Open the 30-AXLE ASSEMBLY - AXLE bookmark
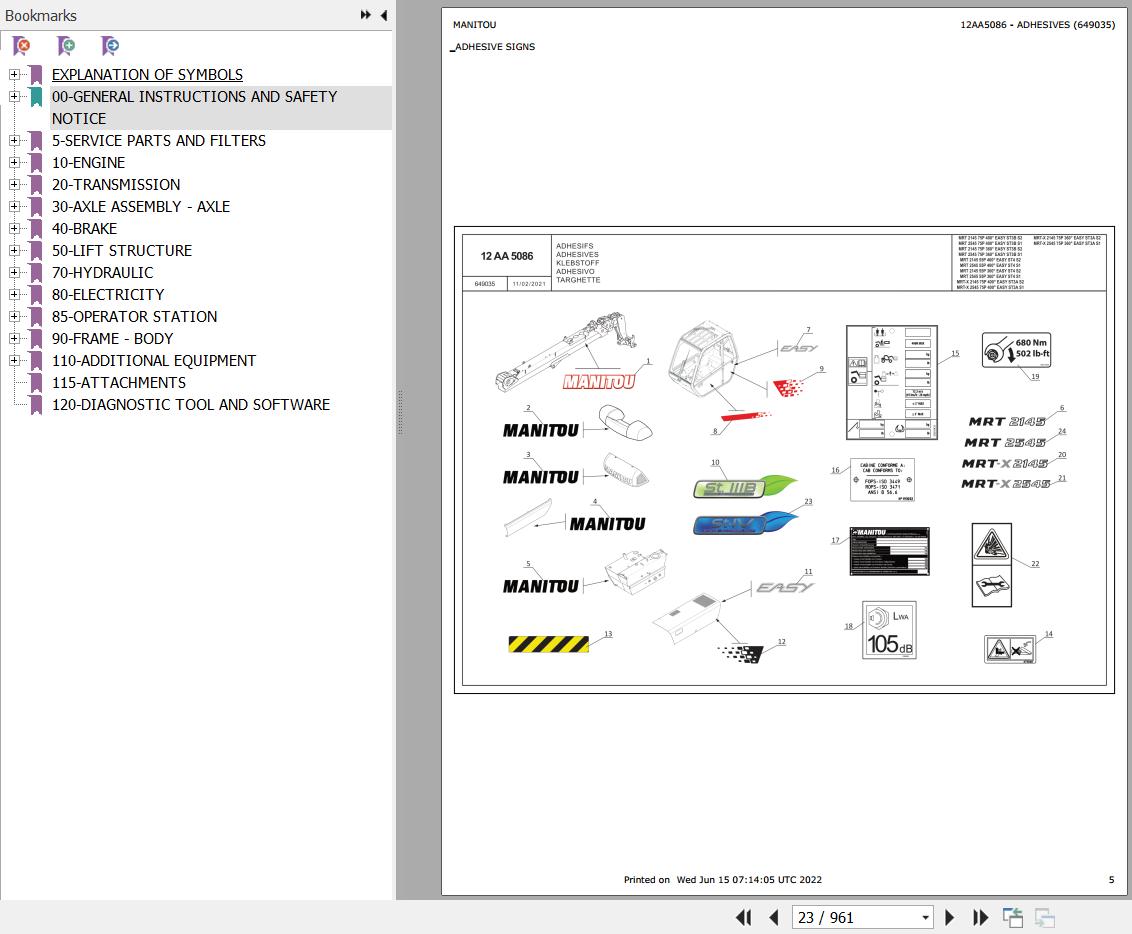The width and height of the screenshot is (1132, 934). point(141,206)
